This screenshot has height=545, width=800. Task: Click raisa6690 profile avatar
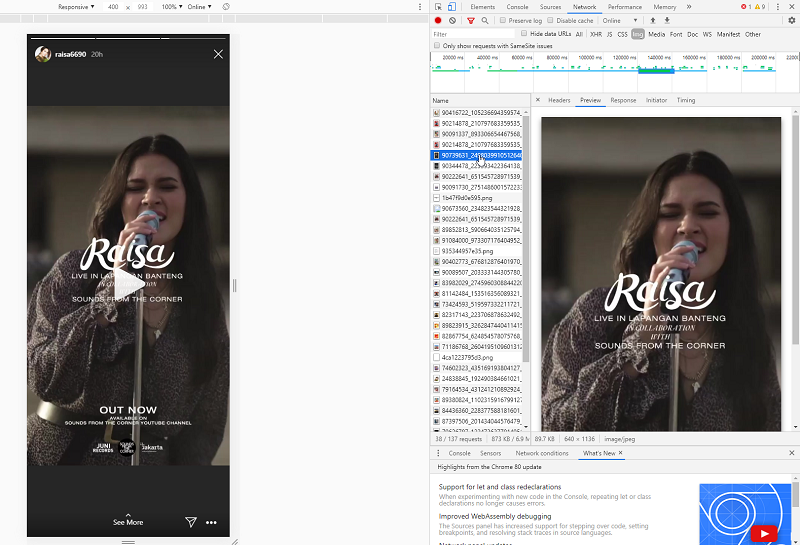point(43,54)
